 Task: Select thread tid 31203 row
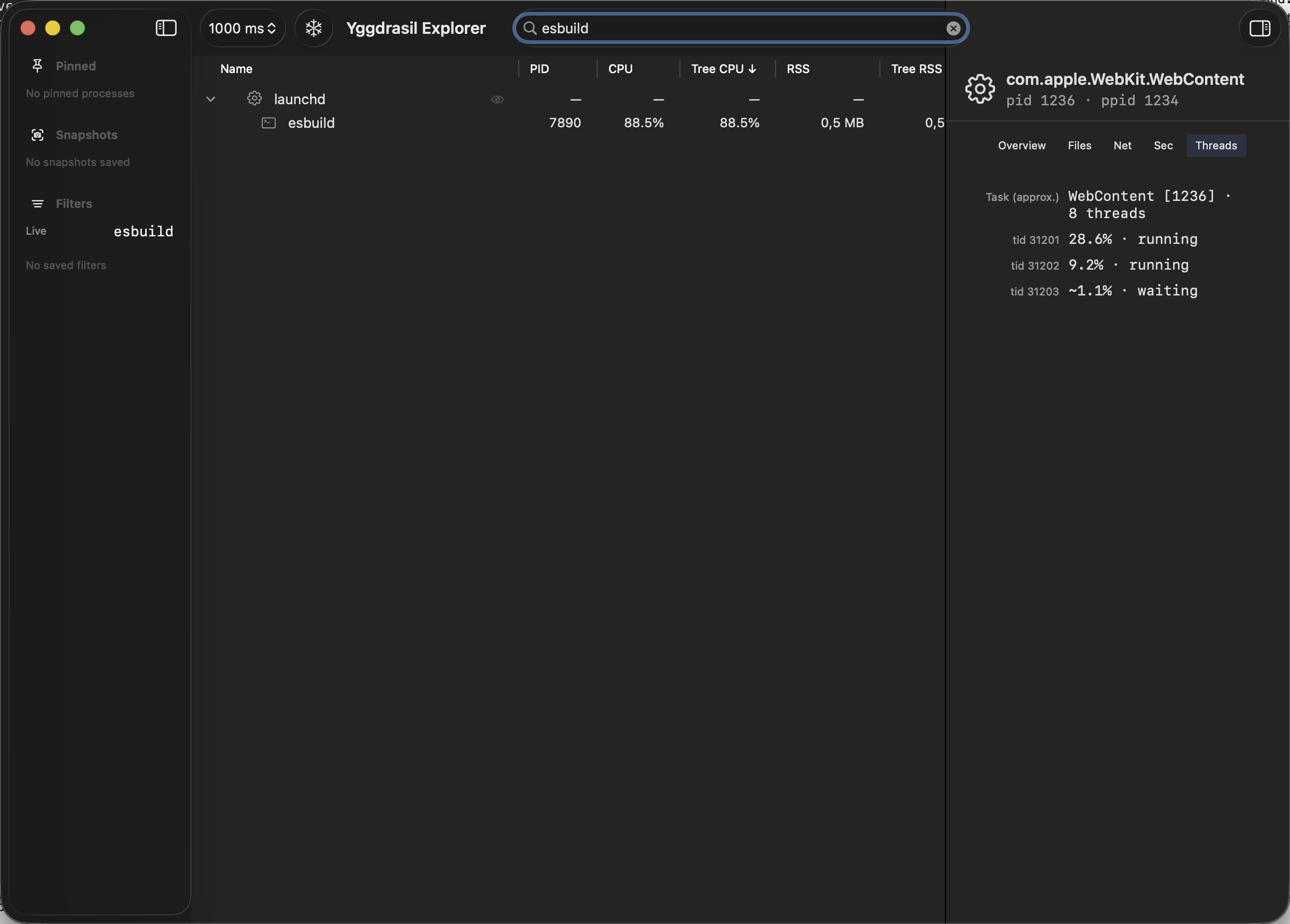tap(1104, 291)
